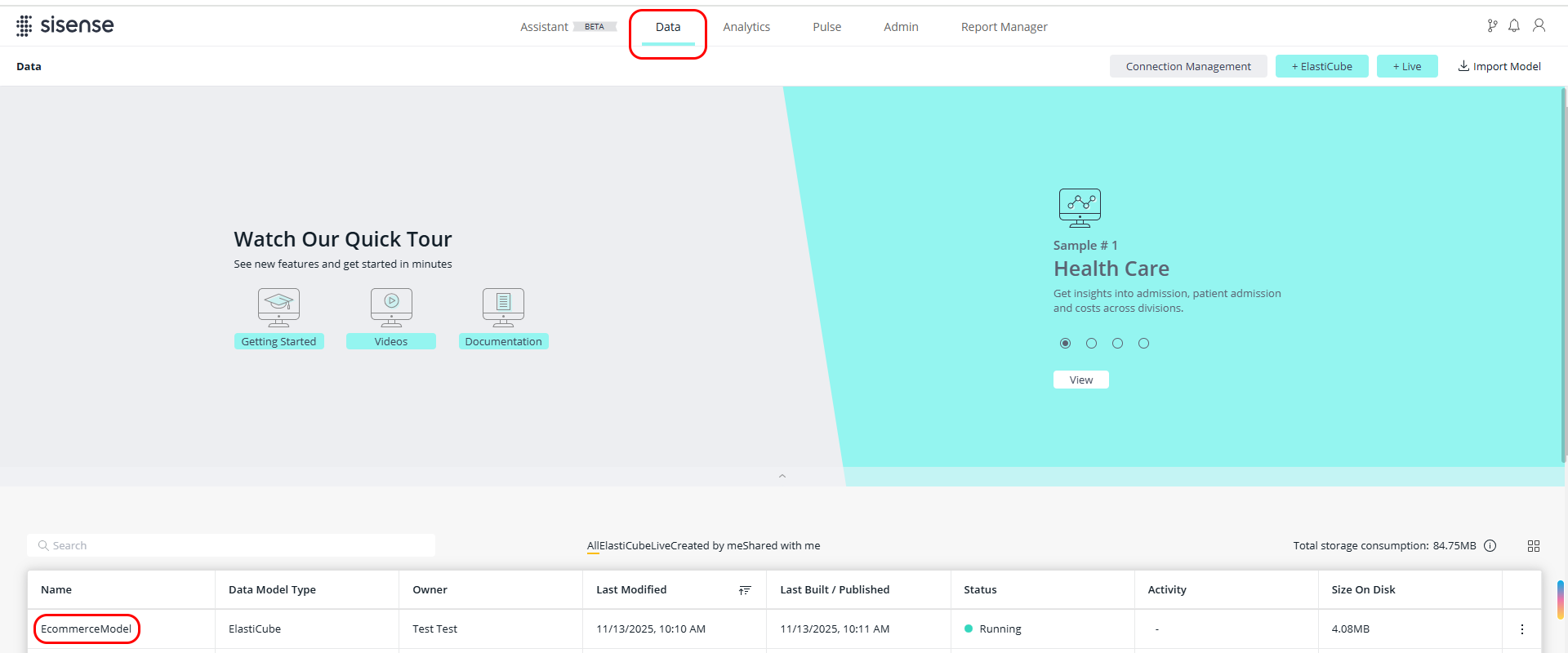Click the Getting Started graduation cap icon
The image size is (1568, 653).
click(278, 307)
